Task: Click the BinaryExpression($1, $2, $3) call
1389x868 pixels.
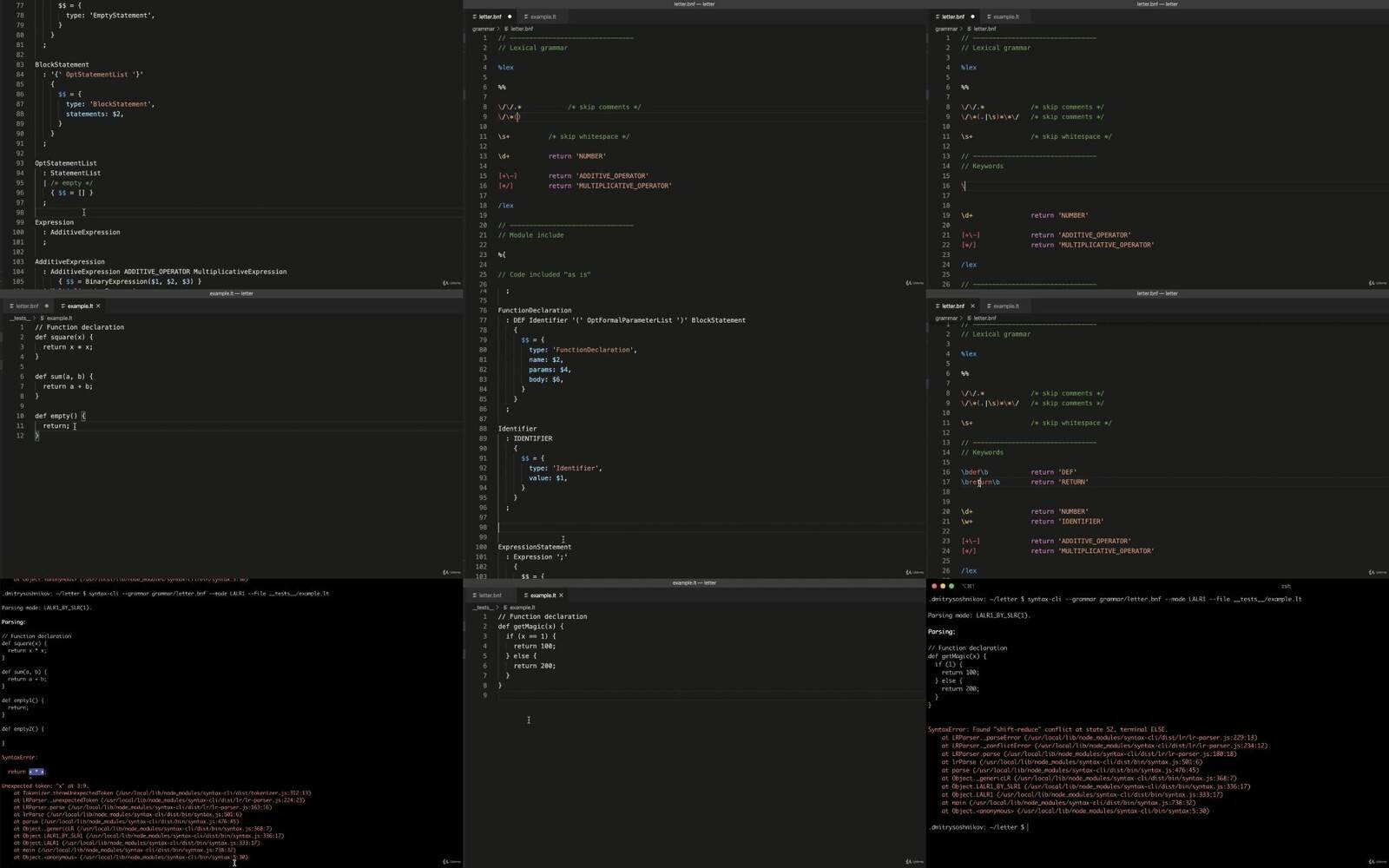Action: (x=140, y=281)
